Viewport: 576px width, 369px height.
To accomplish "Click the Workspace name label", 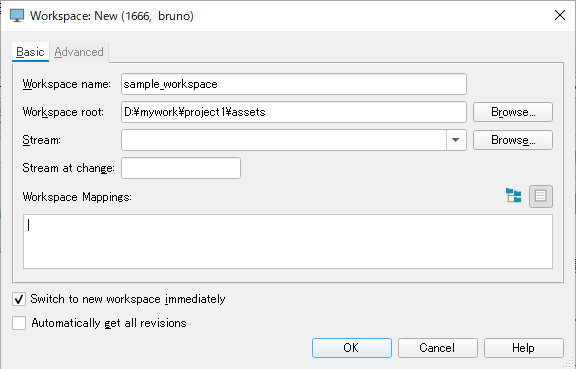I will [x=66, y=84].
